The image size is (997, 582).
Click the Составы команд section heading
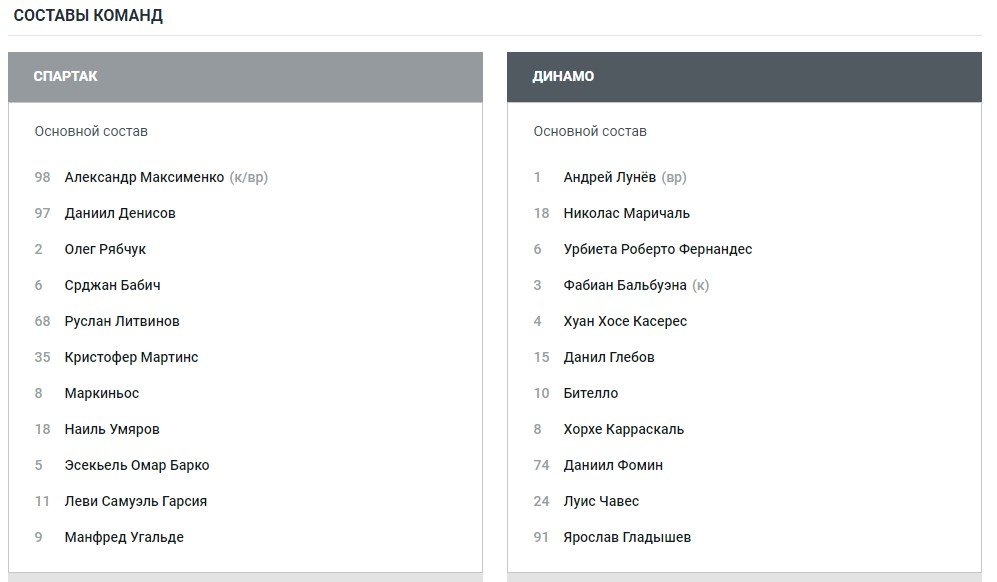88,16
